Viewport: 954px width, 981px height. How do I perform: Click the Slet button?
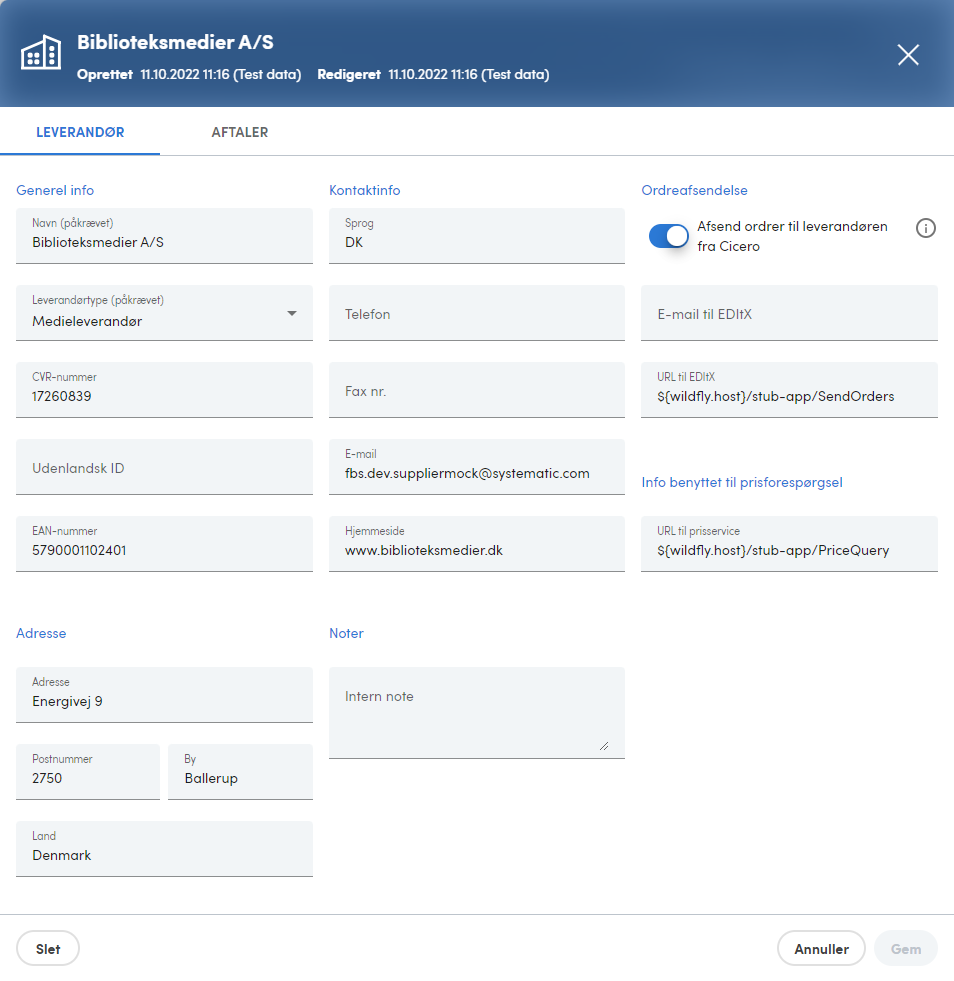click(48, 948)
